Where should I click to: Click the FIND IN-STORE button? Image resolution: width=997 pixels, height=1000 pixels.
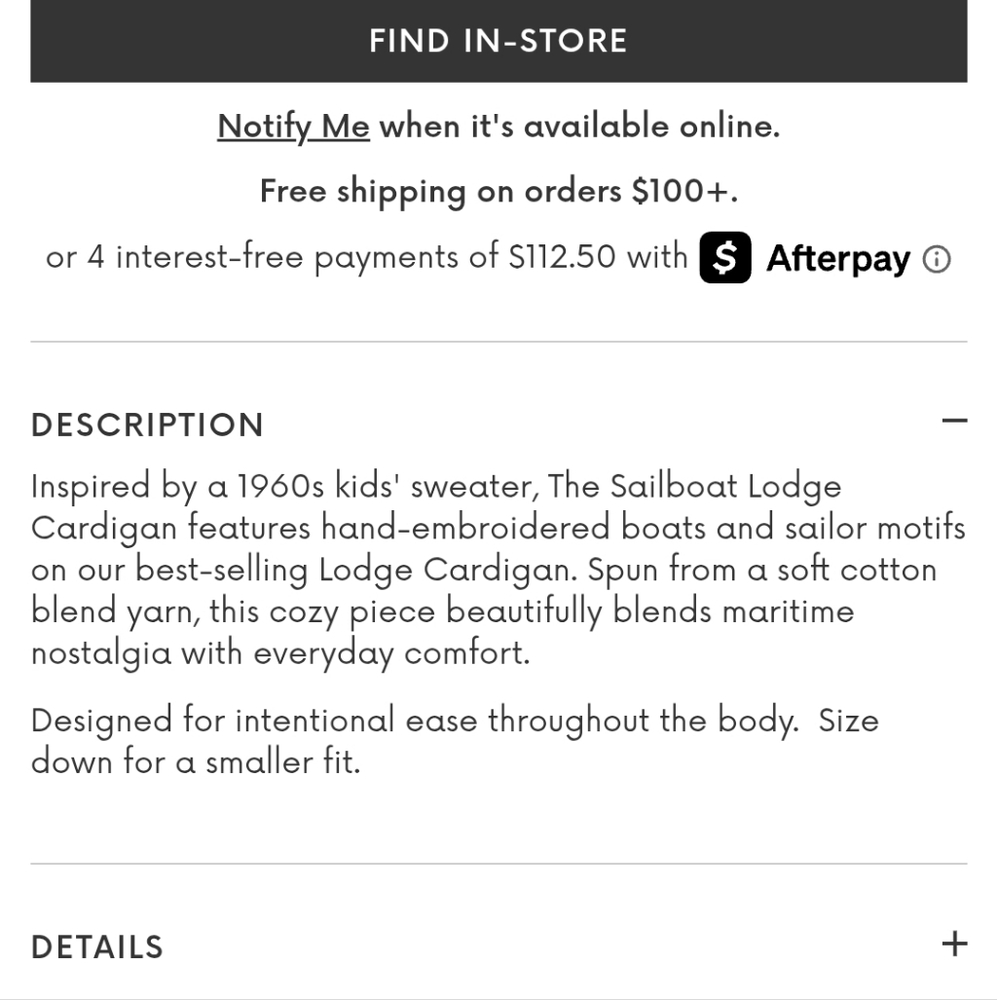coord(498,40)
